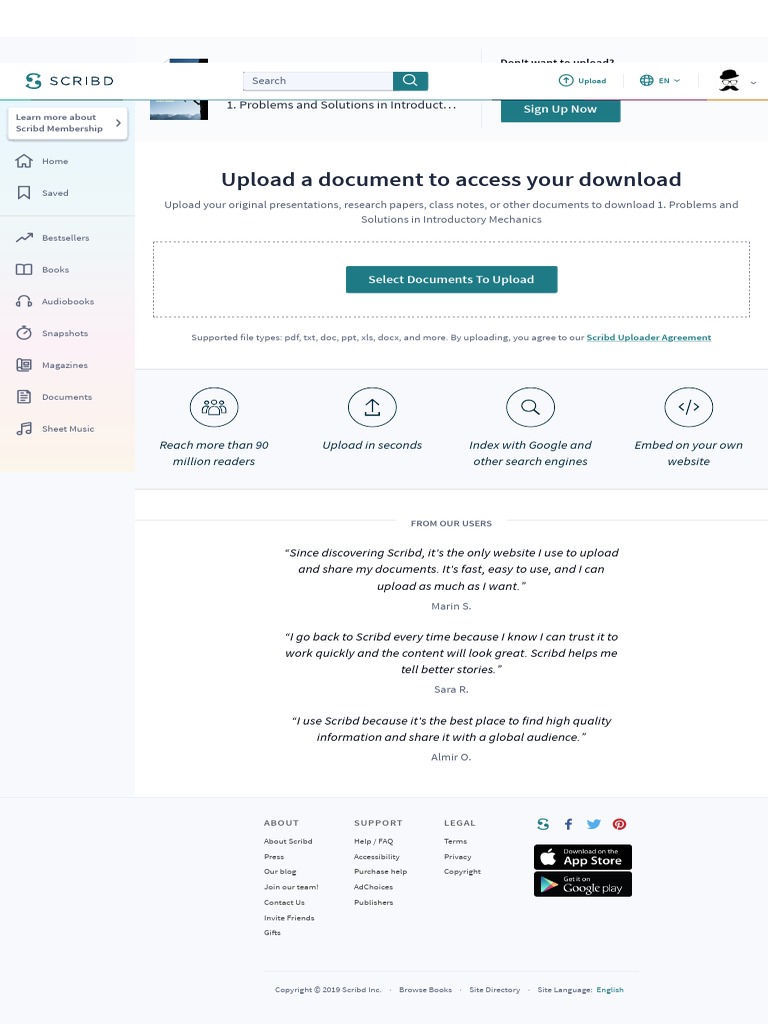The image size is (768, 1024).
Task: Click the Upload arrow icon in header
Action: tap(566, 80)
